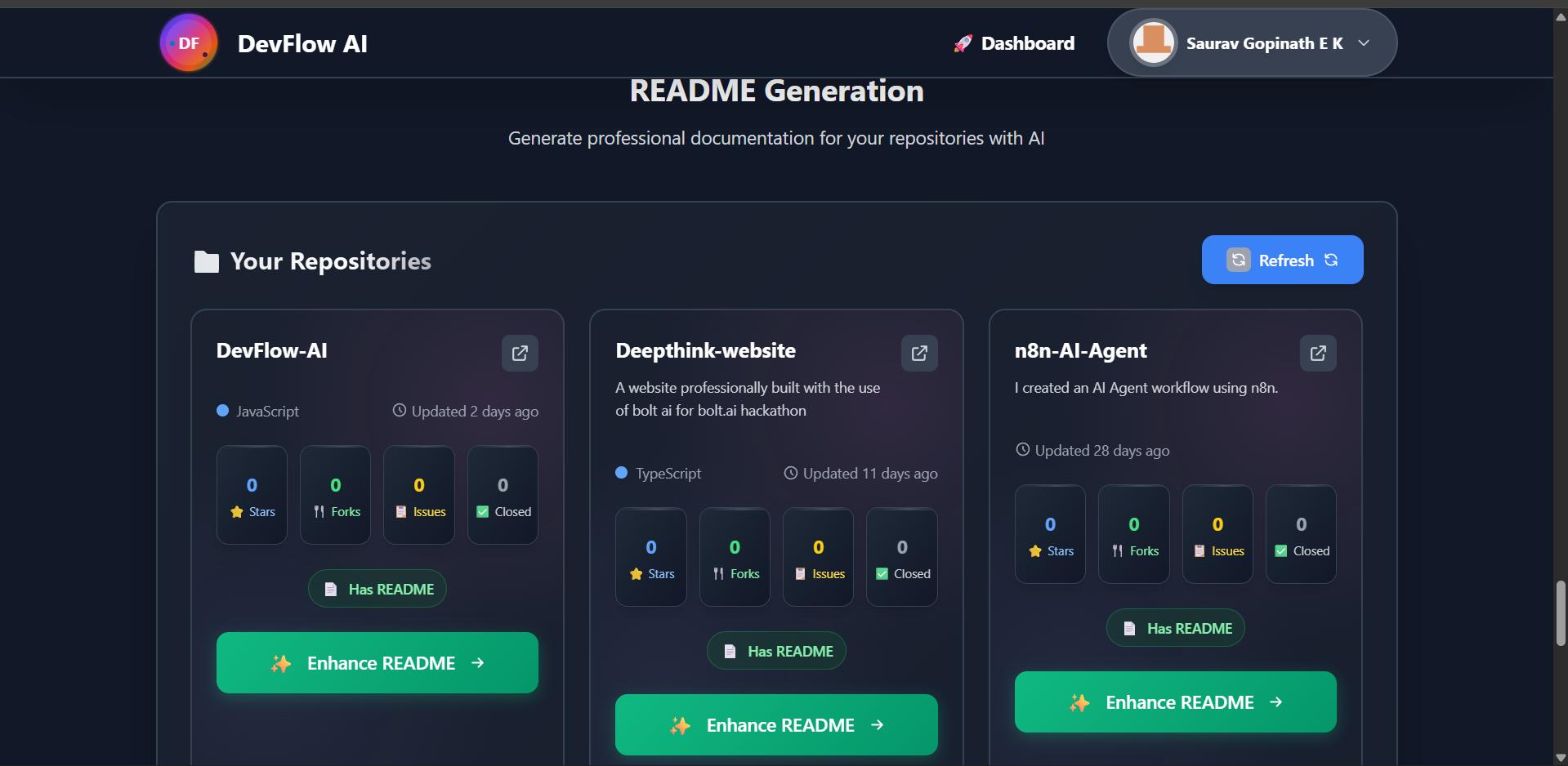Click the closed check icon in n8n-AI-Agent card
Viewport: 1568px width, 766px height.
1281,551
